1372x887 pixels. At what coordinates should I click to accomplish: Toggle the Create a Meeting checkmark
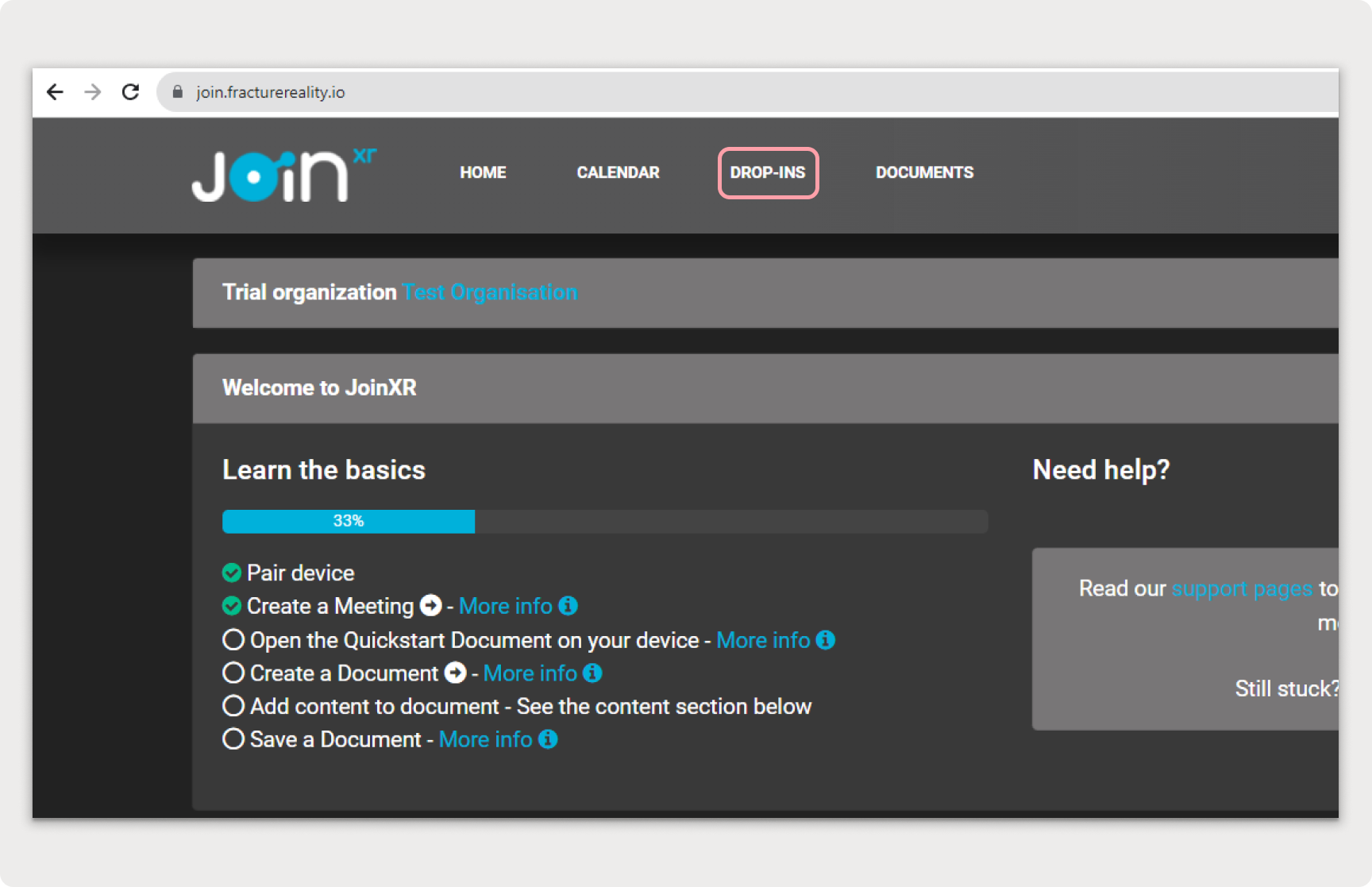pos(232,606)
